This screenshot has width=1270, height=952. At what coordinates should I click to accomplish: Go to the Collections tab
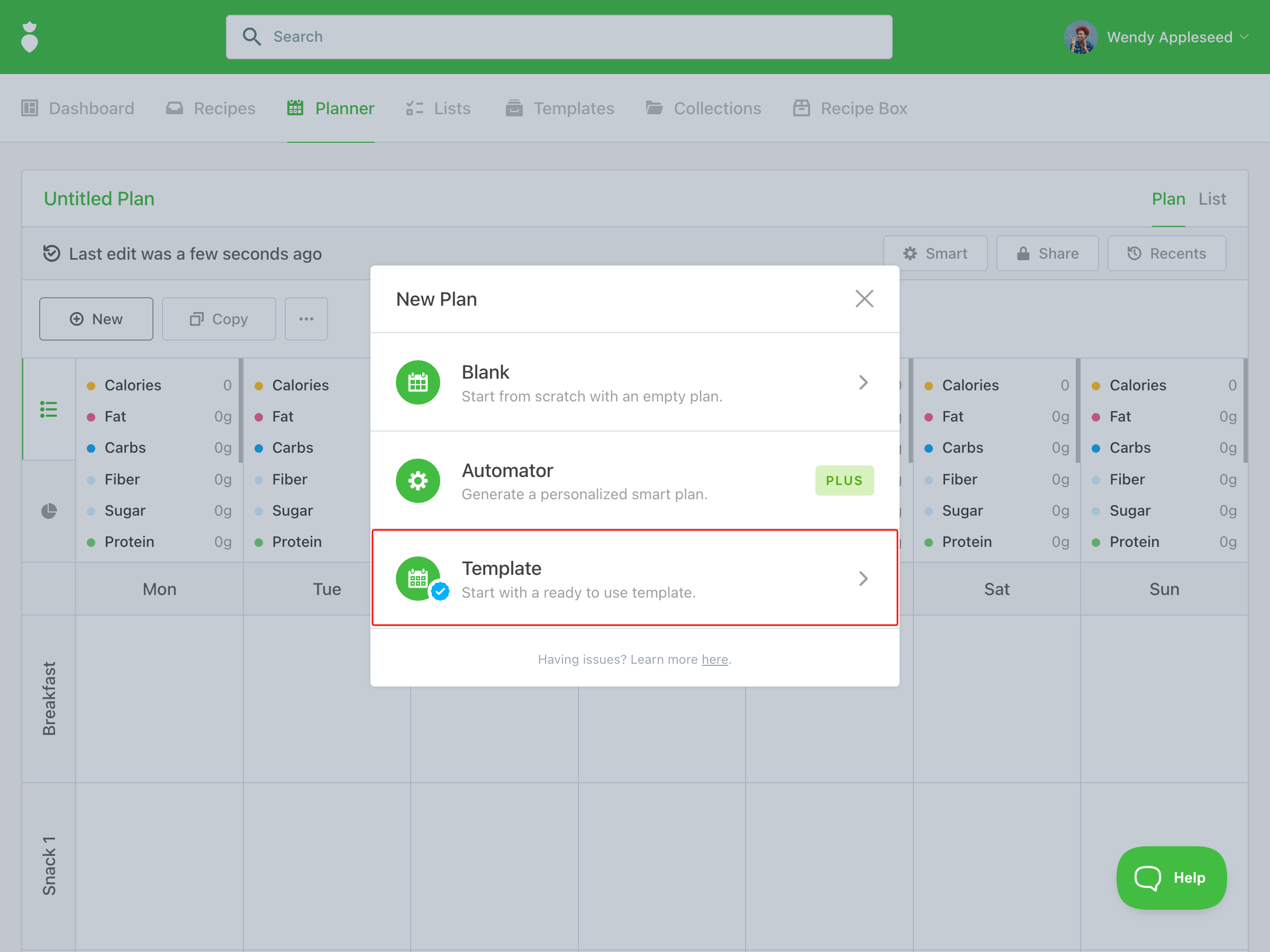pos(703,108)
